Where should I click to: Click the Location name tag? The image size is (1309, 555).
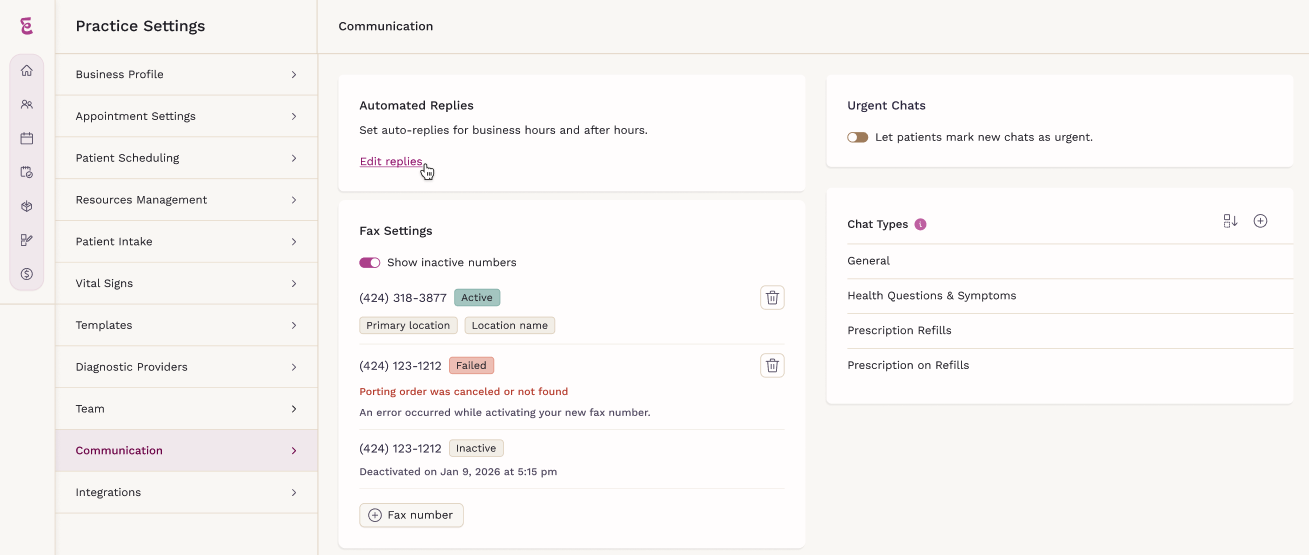[510, 325]
